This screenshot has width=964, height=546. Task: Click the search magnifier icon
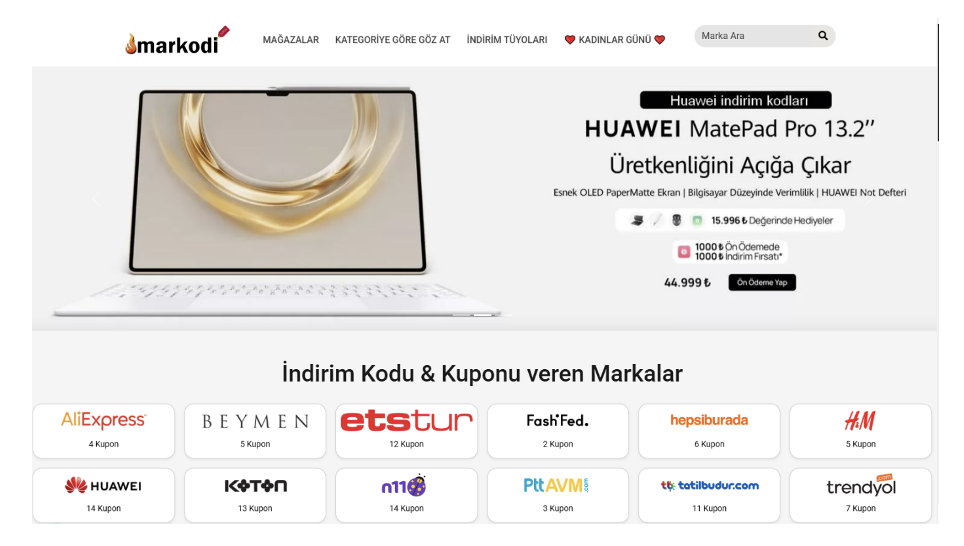[823, 36]
